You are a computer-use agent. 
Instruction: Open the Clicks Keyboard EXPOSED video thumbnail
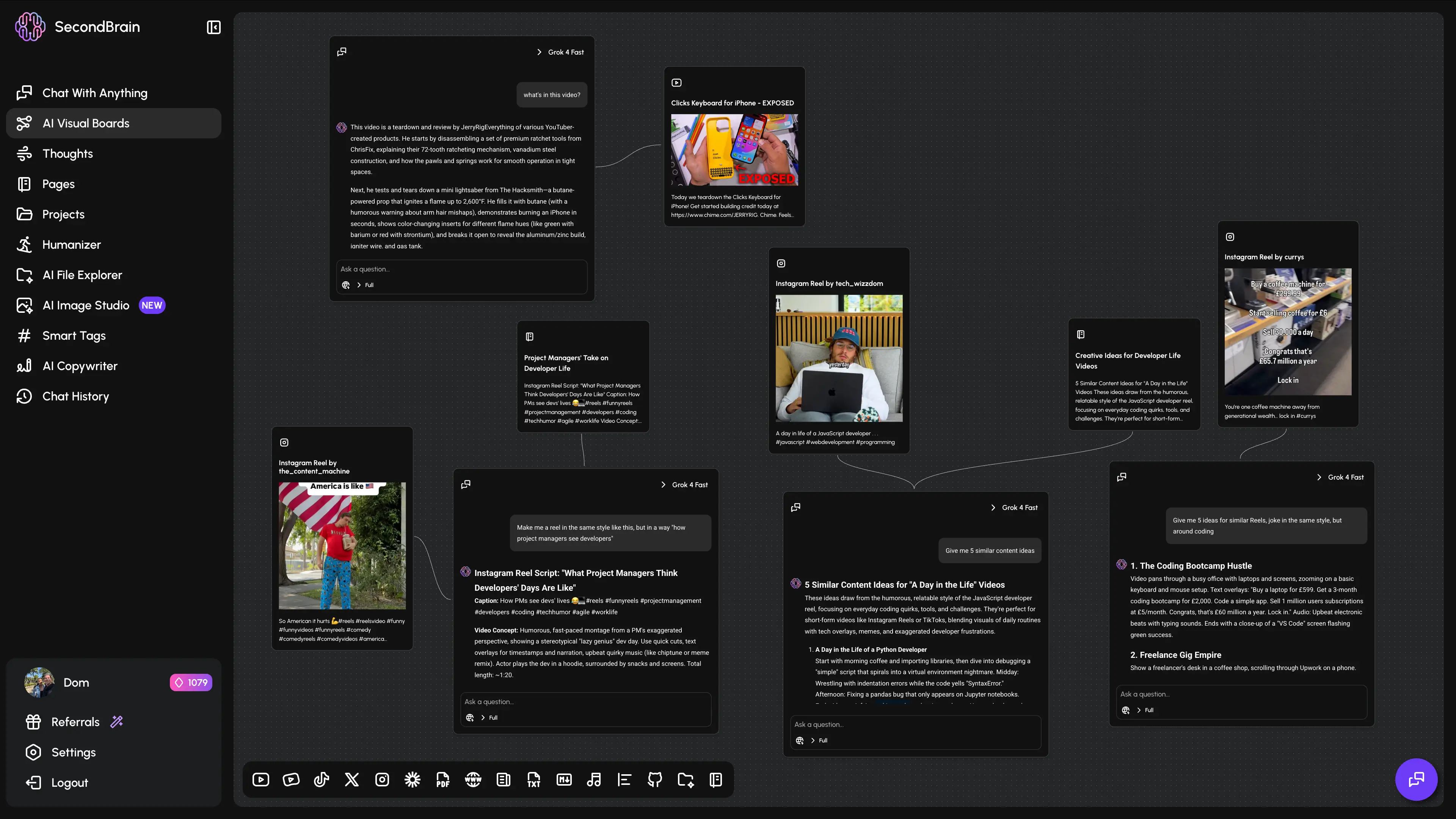[x=734, y=150]
